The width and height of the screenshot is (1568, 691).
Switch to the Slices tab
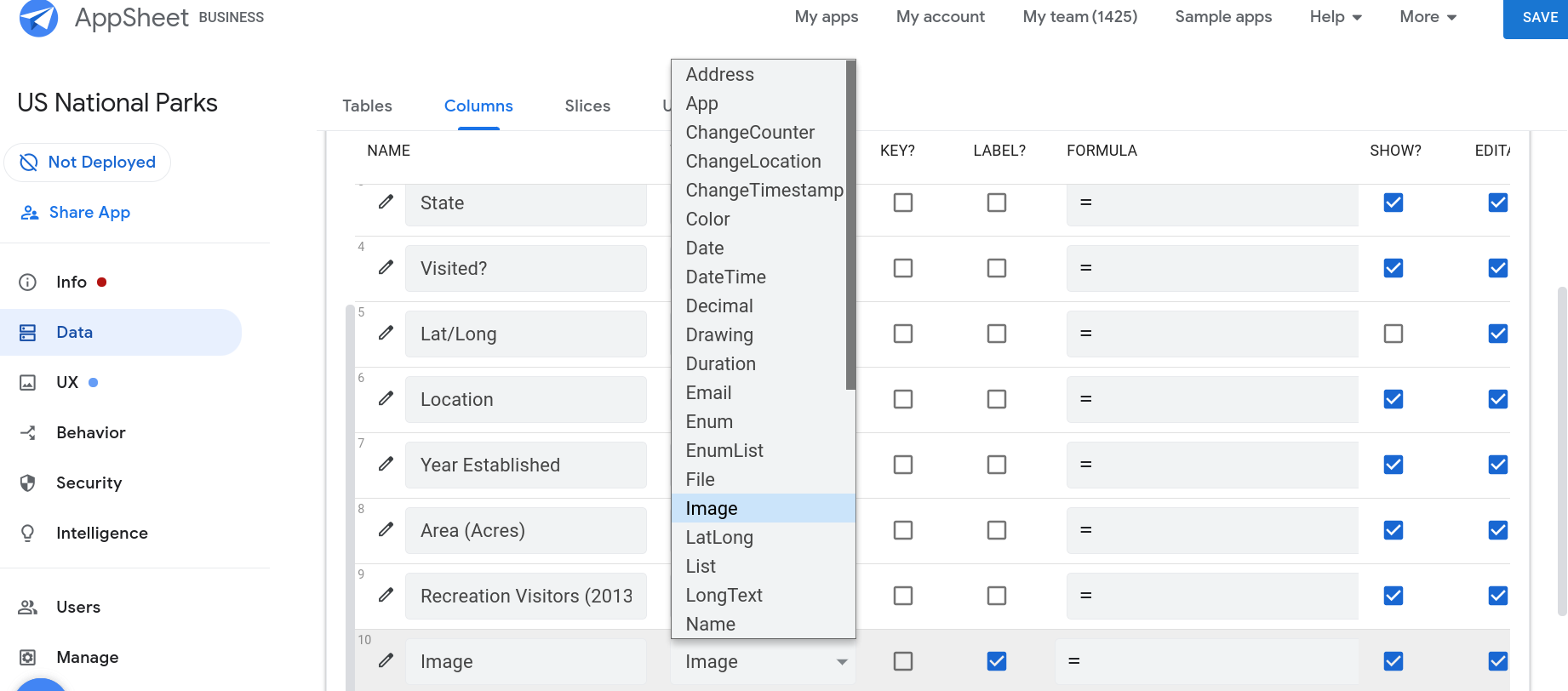[x=587, y=106]
